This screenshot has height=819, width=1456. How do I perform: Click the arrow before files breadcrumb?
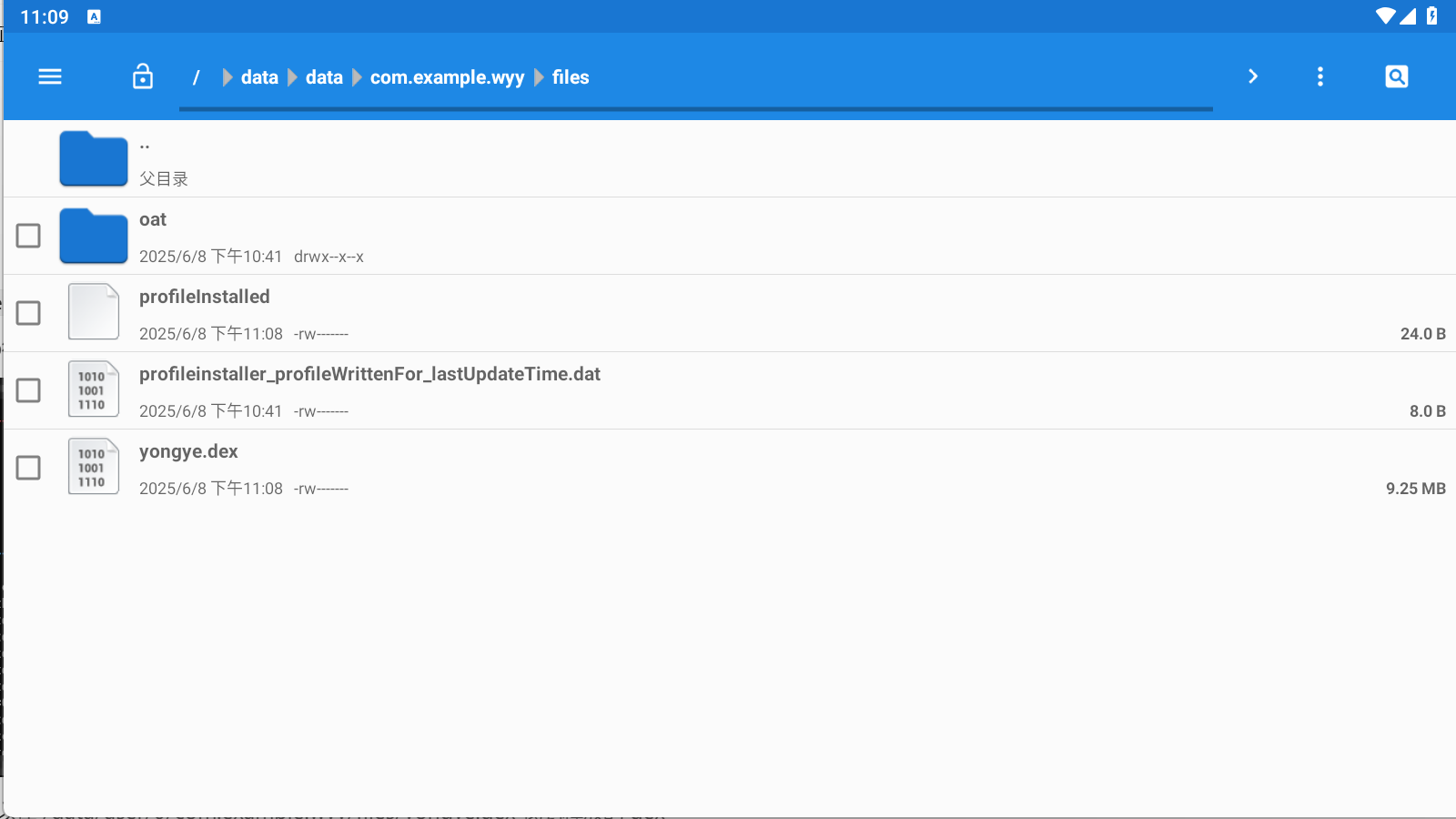pos(539,77)
